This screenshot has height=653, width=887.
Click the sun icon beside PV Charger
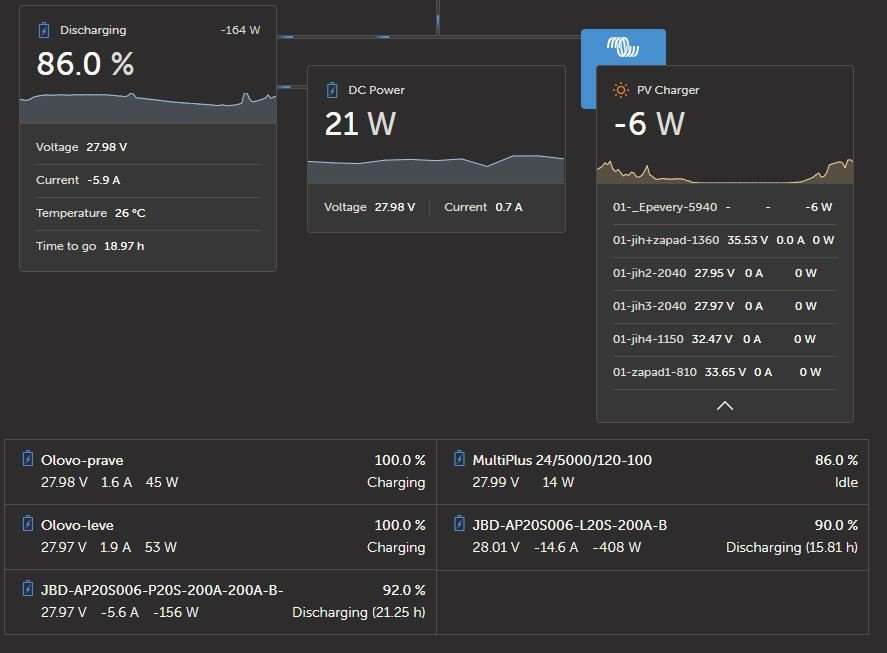tap(621, 90)
